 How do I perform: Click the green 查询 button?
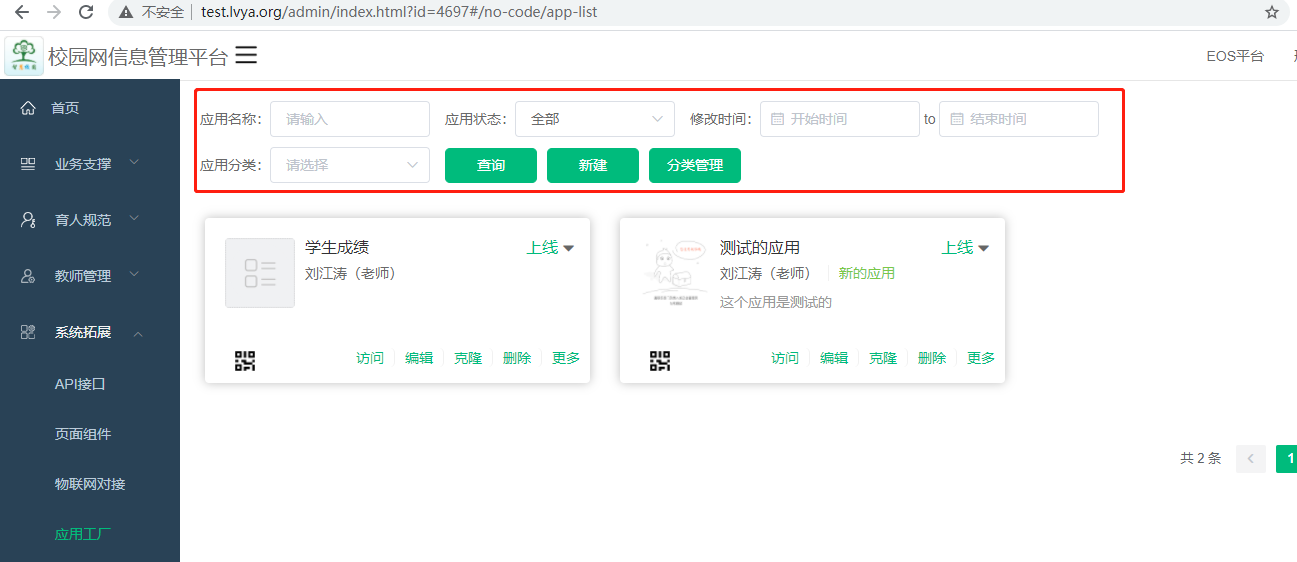coord(491,165)
